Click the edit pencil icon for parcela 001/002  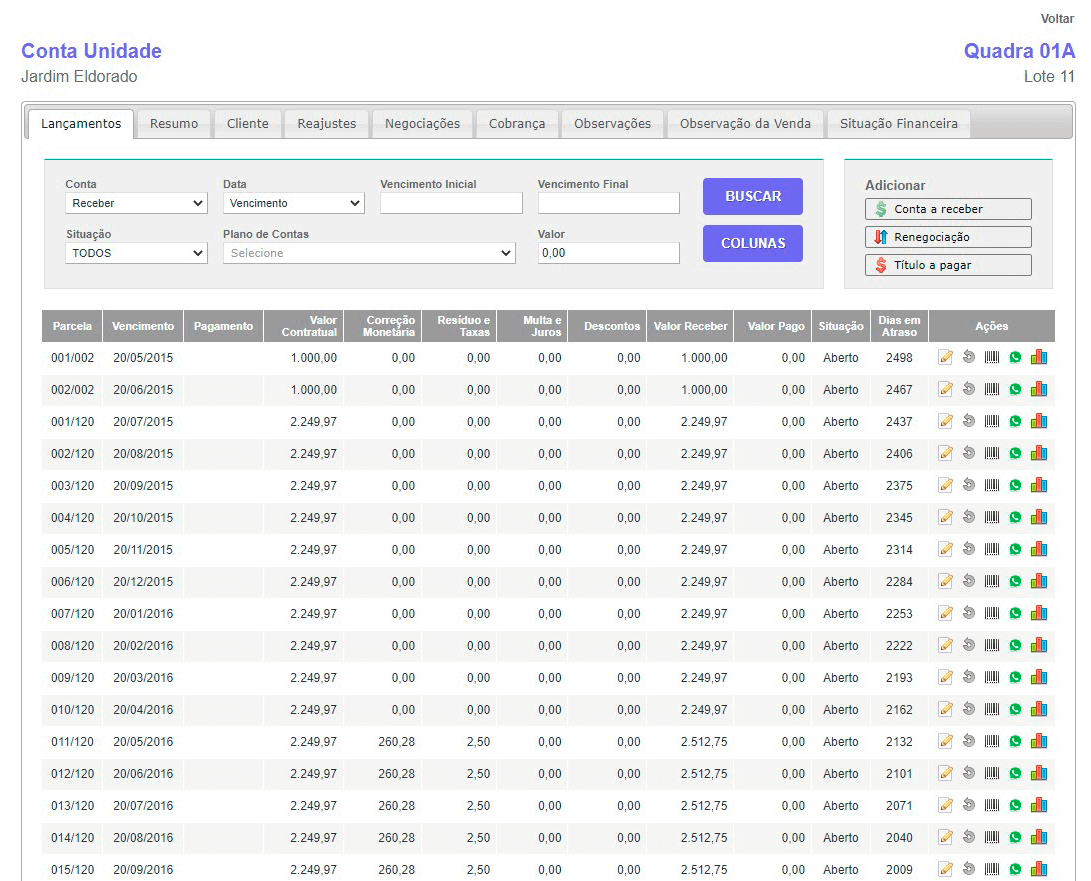tap(945, 357)
